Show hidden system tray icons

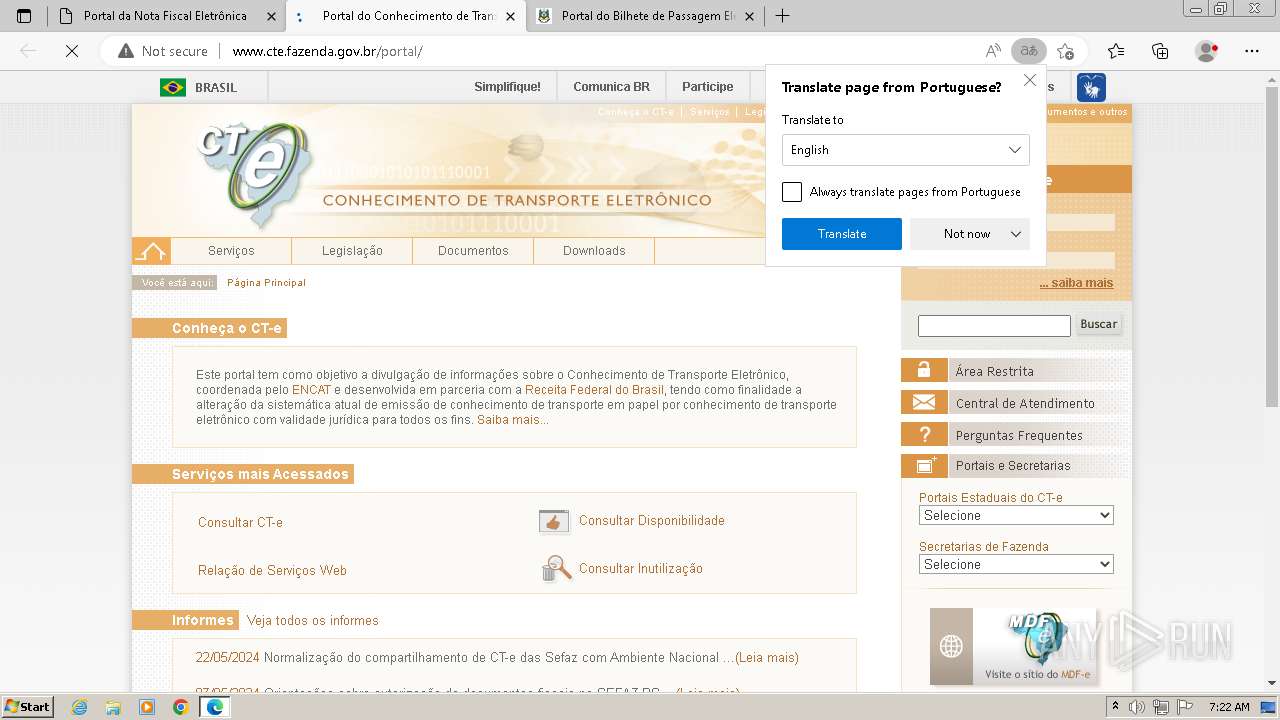(1115, 707)
